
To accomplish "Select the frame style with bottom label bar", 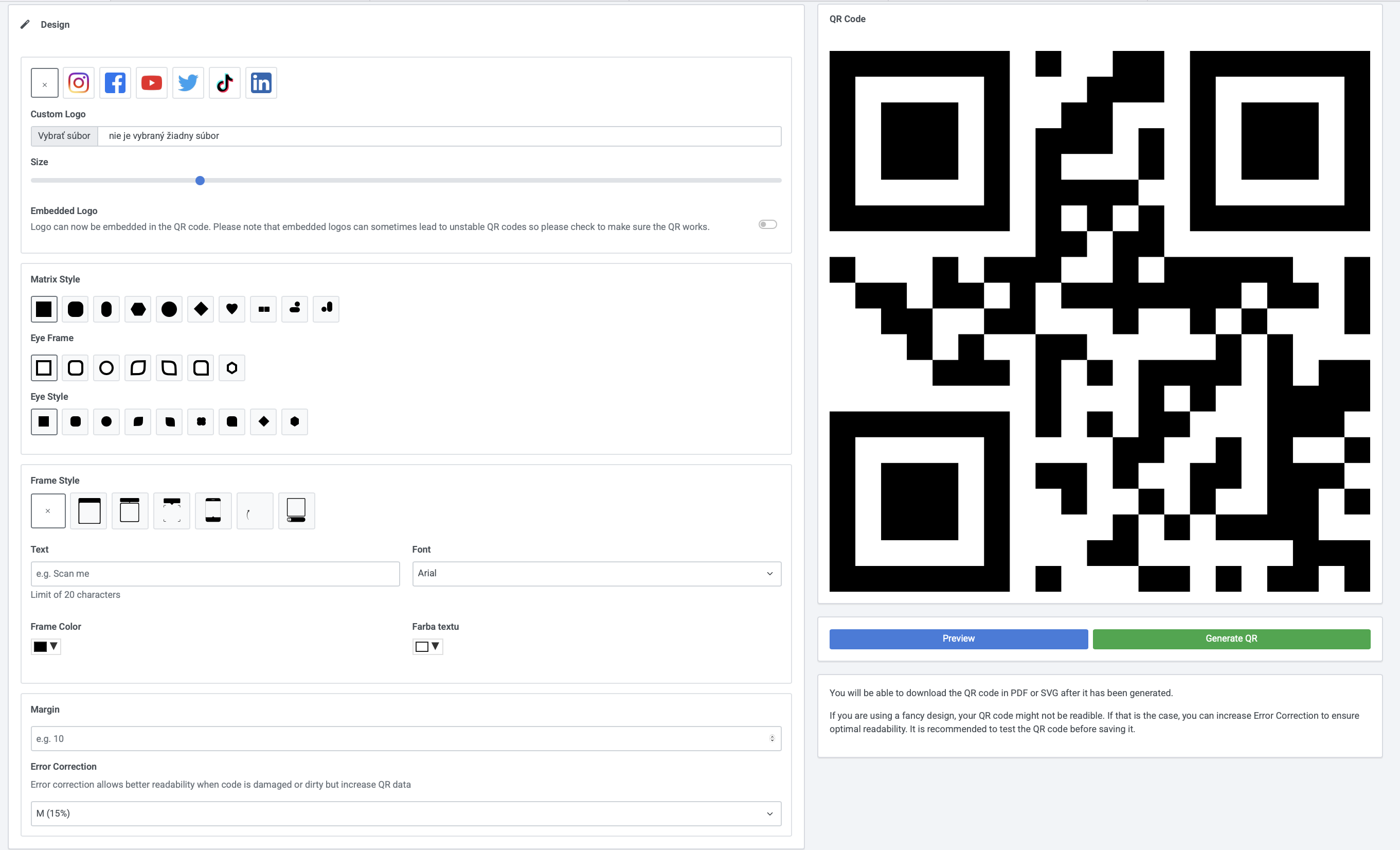I will 297,510.
